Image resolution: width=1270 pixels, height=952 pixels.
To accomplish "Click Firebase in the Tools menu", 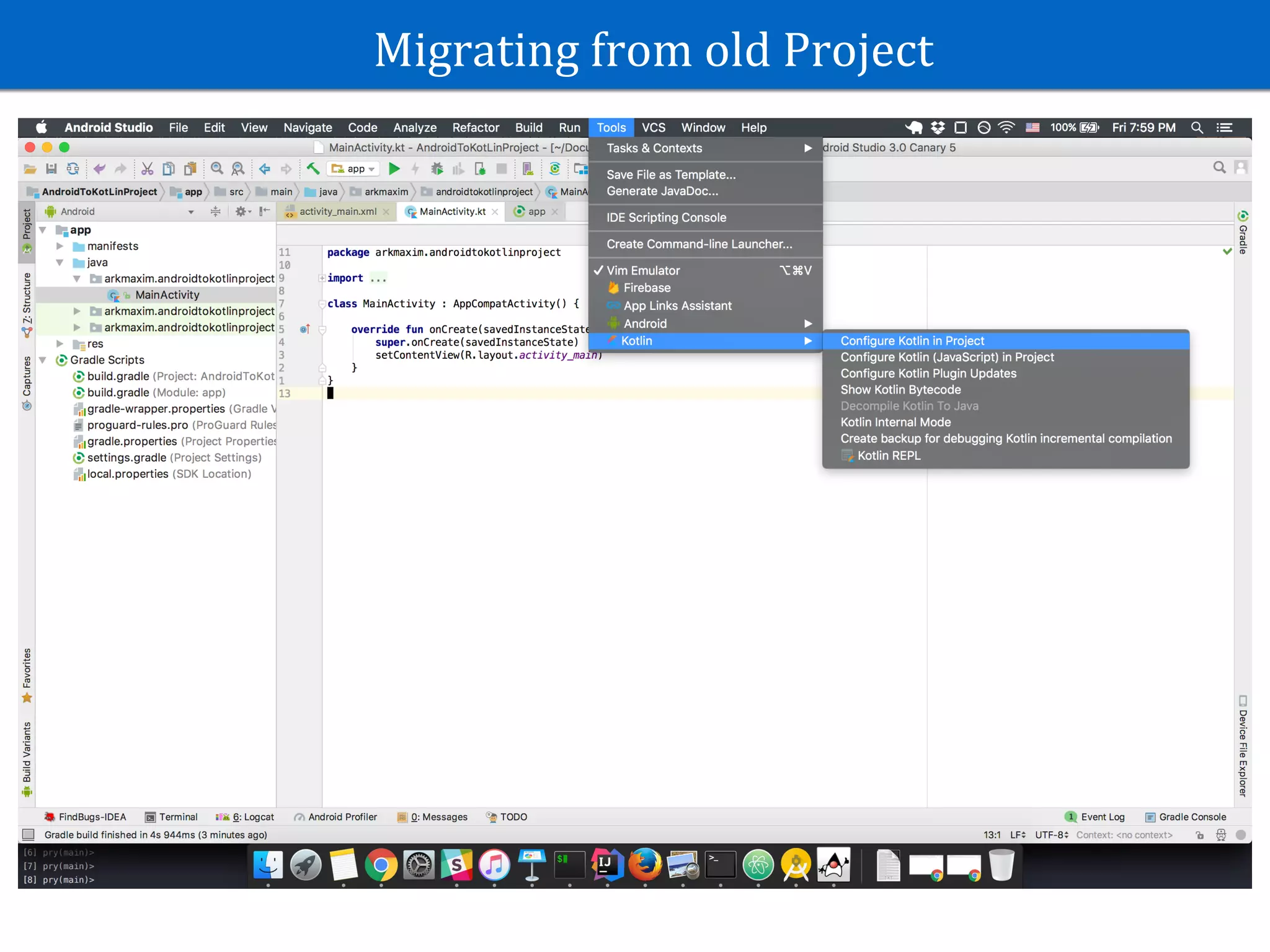I will tap(705, 288).
